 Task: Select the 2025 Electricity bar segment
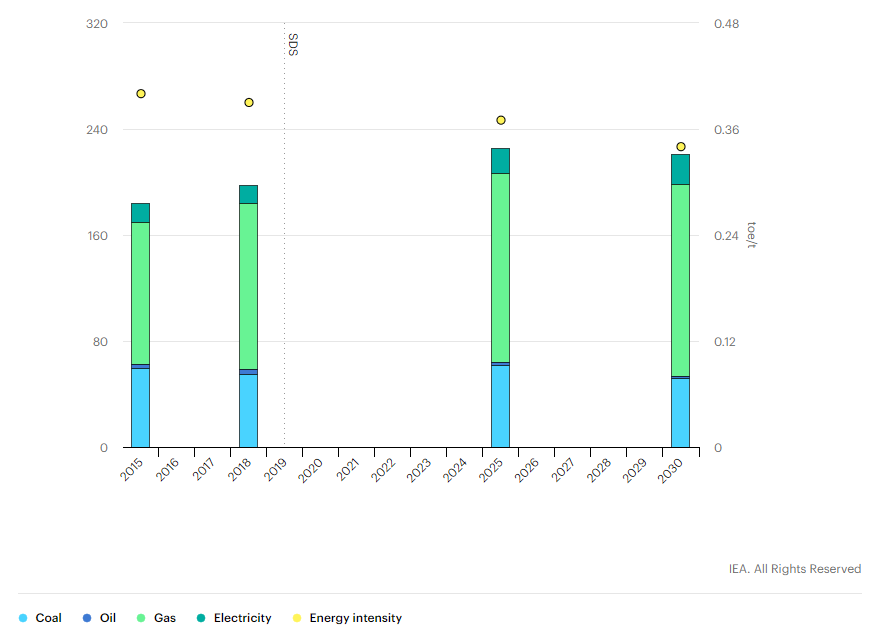(500, 161)
